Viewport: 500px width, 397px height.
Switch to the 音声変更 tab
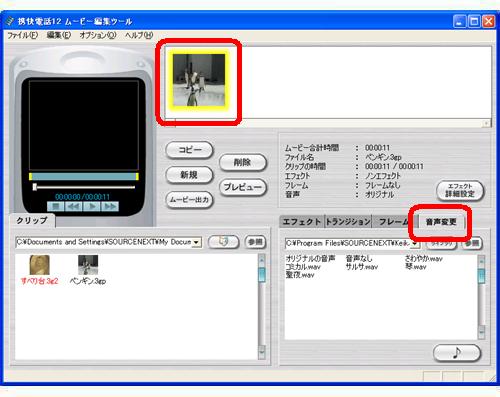441,222
